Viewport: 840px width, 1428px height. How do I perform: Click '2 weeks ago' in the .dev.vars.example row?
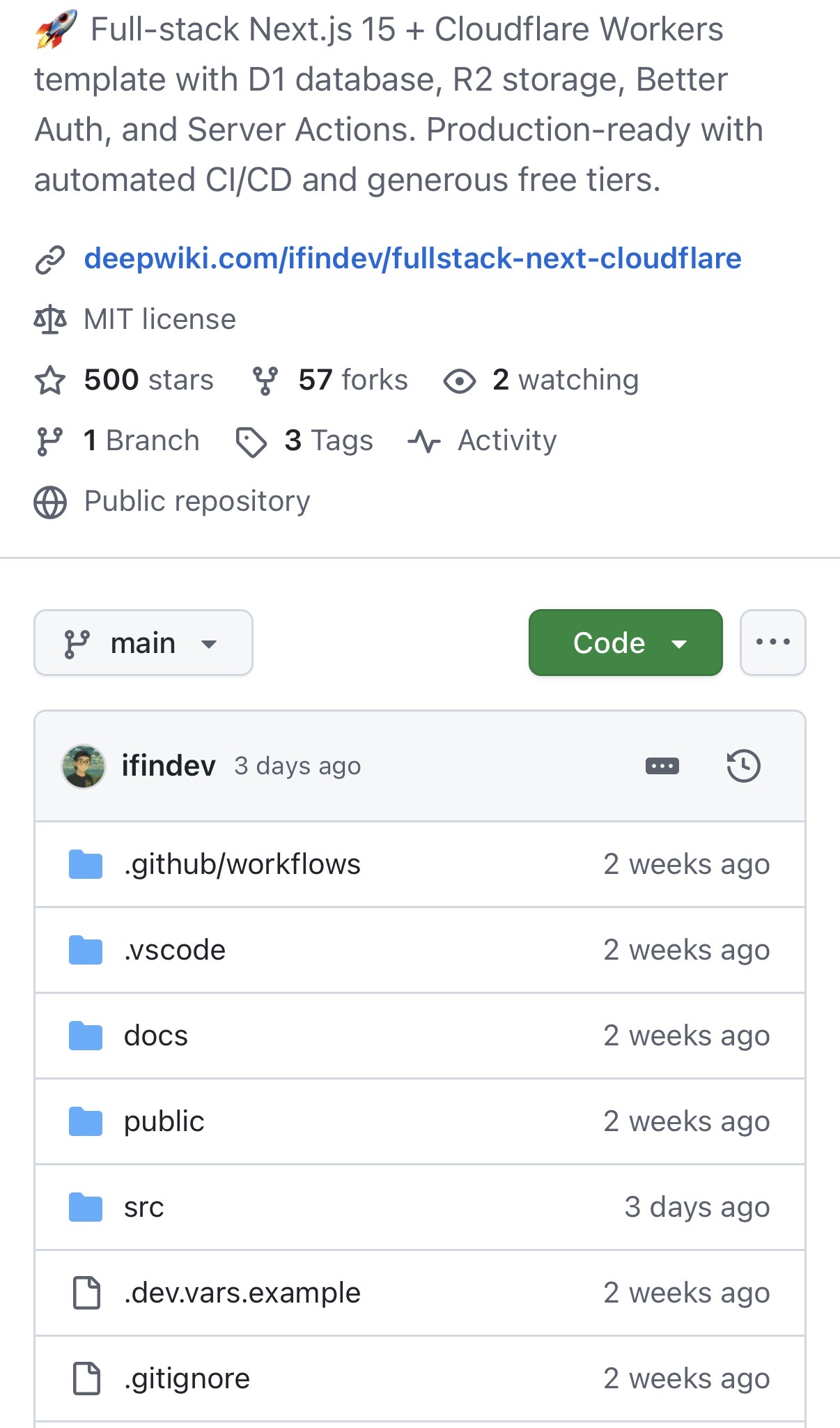pos(687,1293)
